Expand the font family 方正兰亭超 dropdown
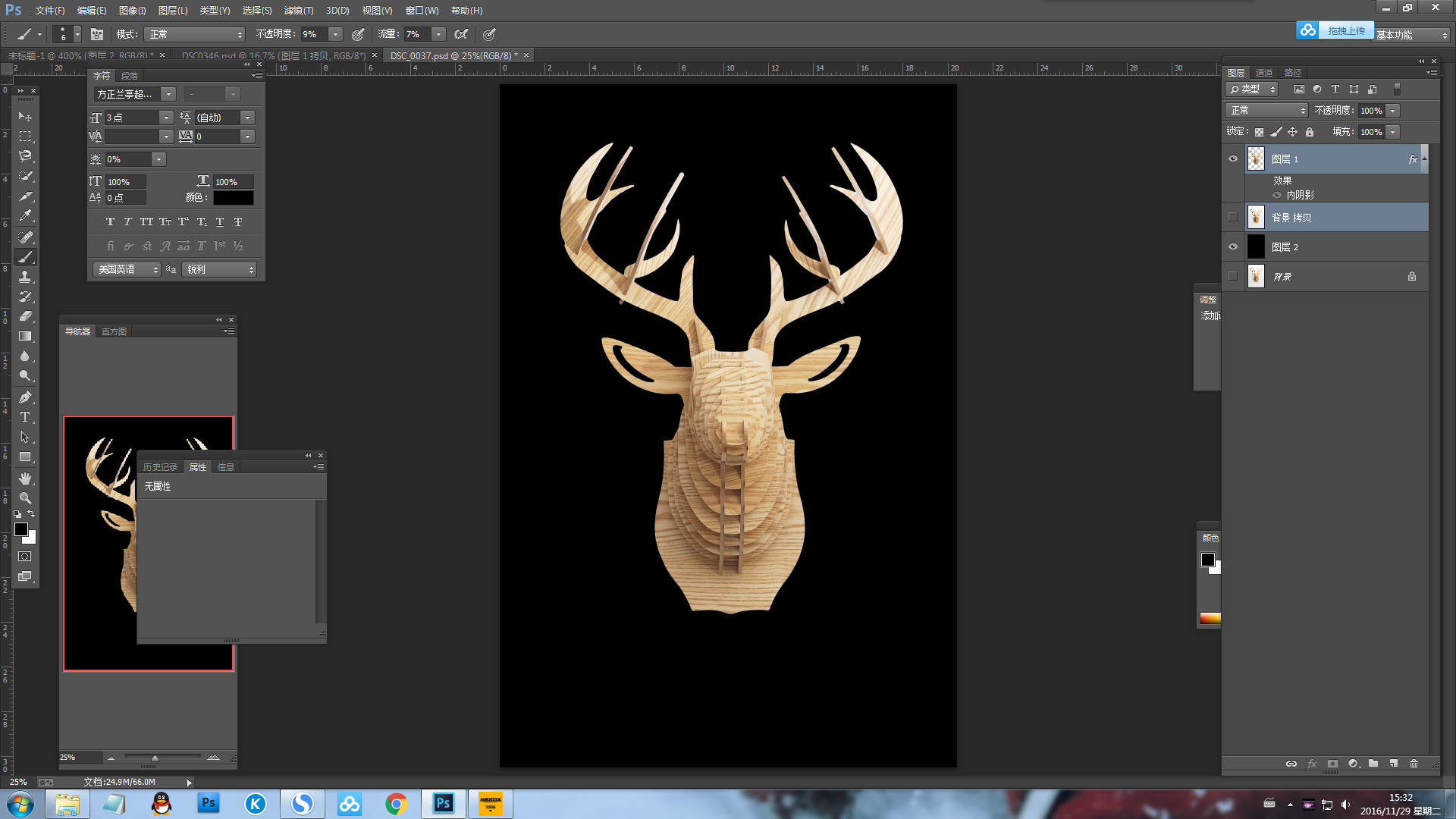 tap(168, 94)
